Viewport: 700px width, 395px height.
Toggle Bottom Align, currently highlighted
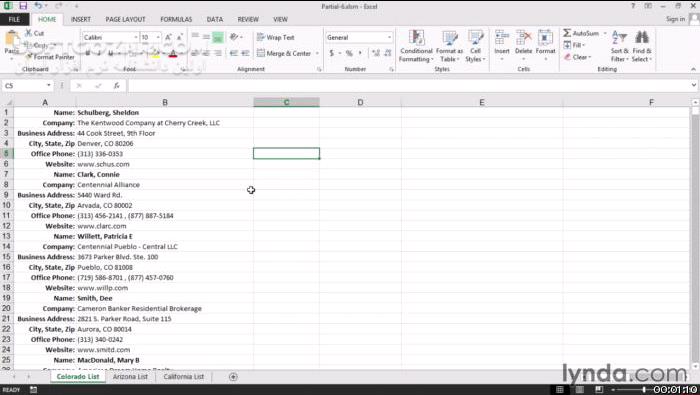click(217, 37)
